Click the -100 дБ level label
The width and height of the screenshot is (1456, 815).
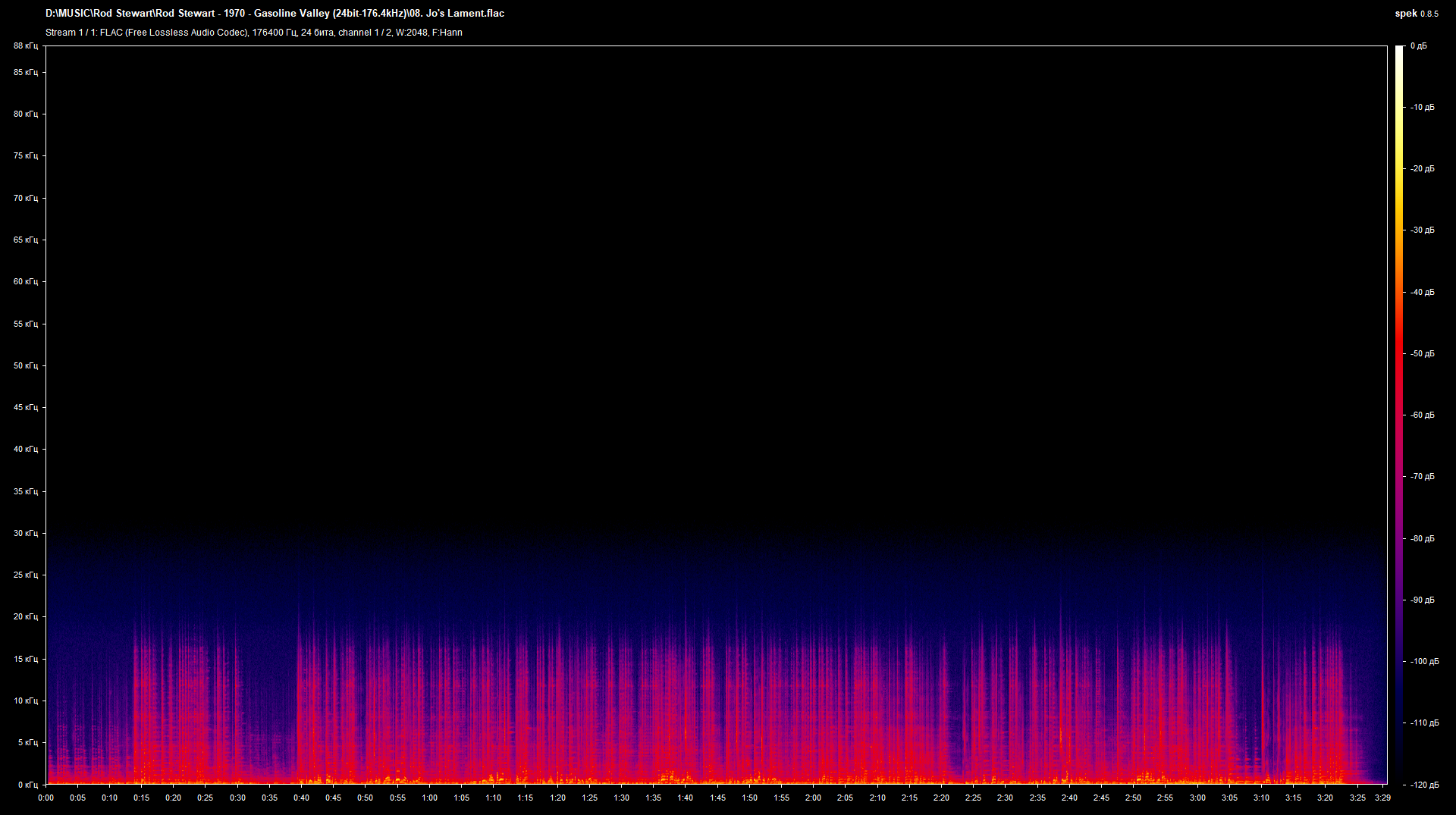(1424, 661)
